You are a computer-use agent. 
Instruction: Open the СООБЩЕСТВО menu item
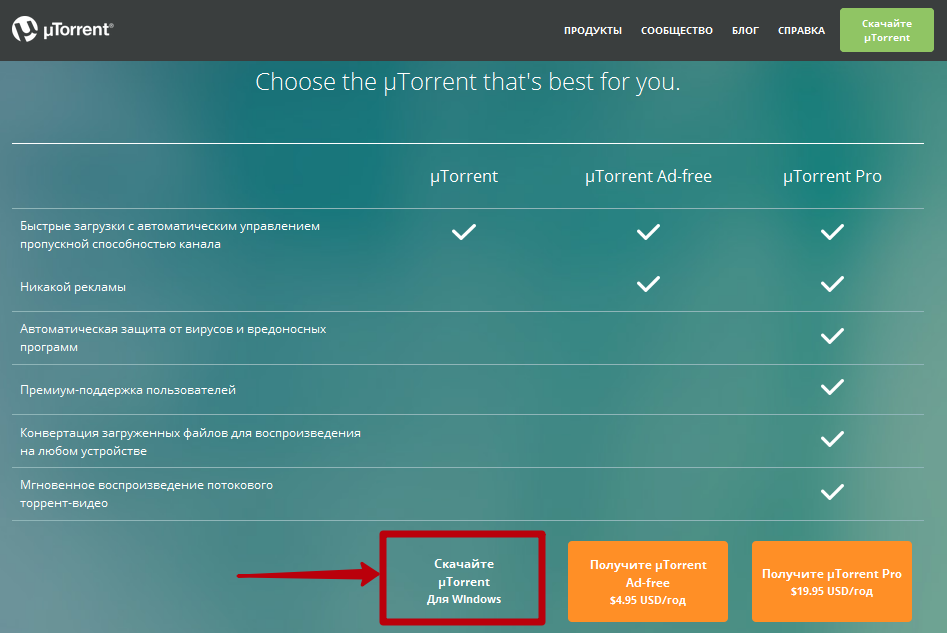676,30
